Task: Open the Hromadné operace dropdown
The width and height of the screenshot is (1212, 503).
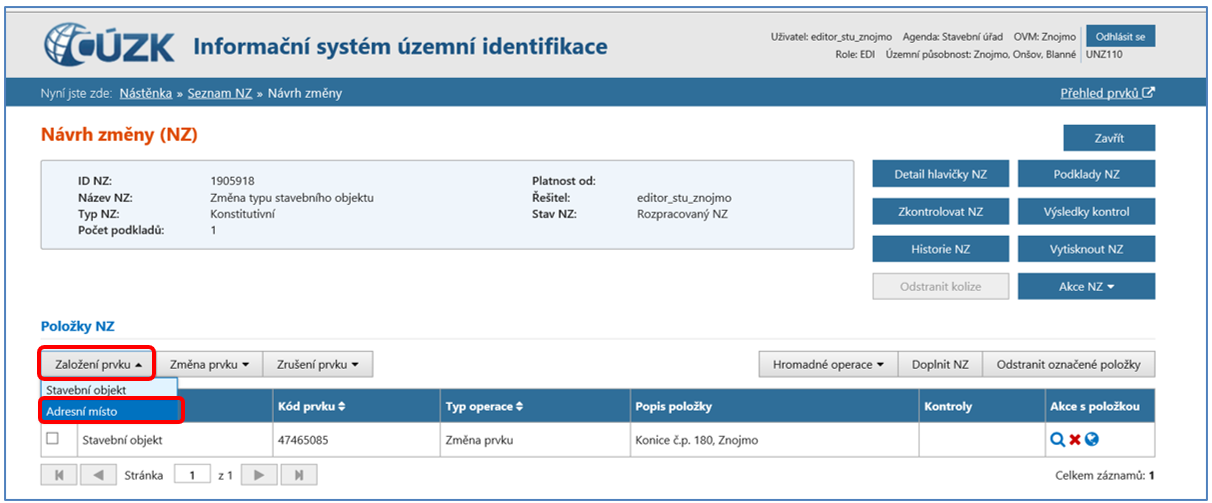Action: tap(828, 365)
